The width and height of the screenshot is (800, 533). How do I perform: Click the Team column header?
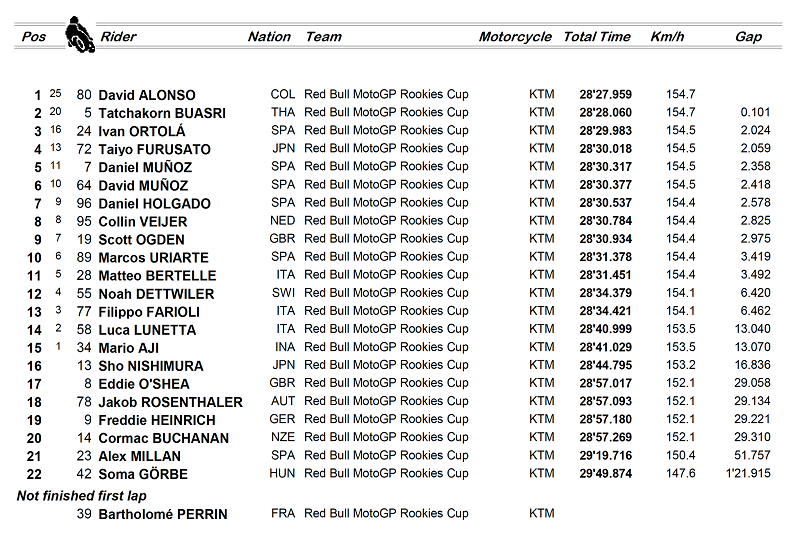click(323, 37)
